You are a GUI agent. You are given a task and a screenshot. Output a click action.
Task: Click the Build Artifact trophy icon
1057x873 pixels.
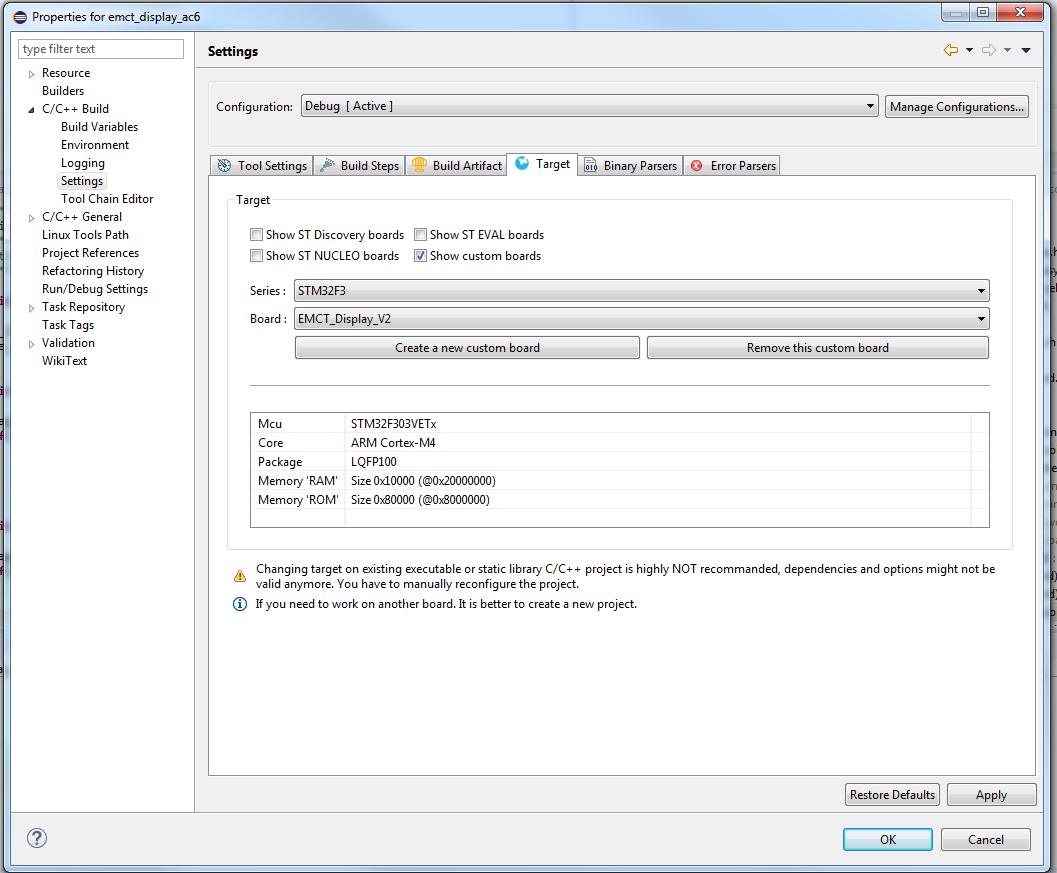click(419, 166)
